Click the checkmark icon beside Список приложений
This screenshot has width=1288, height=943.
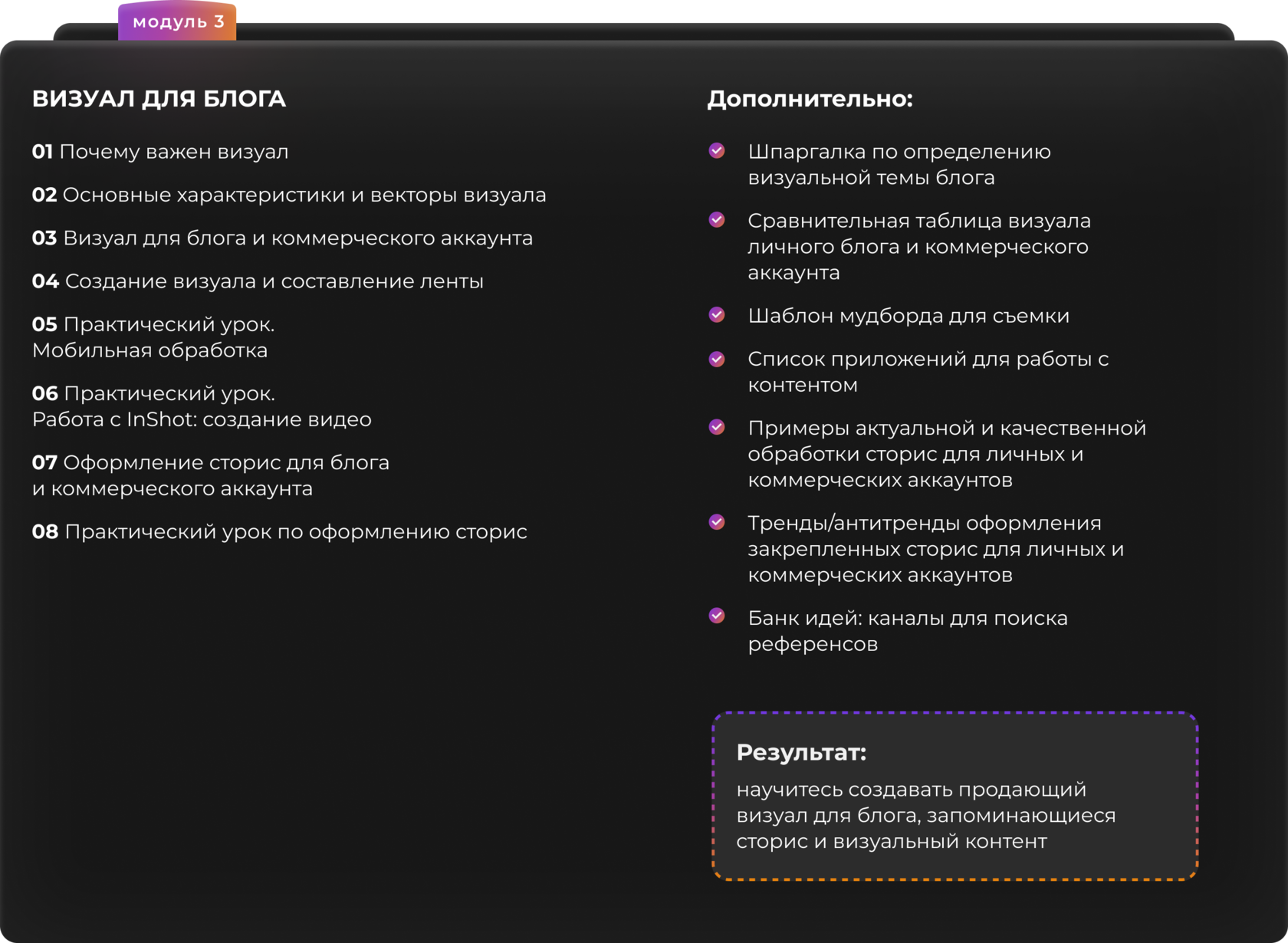point(717,359)
